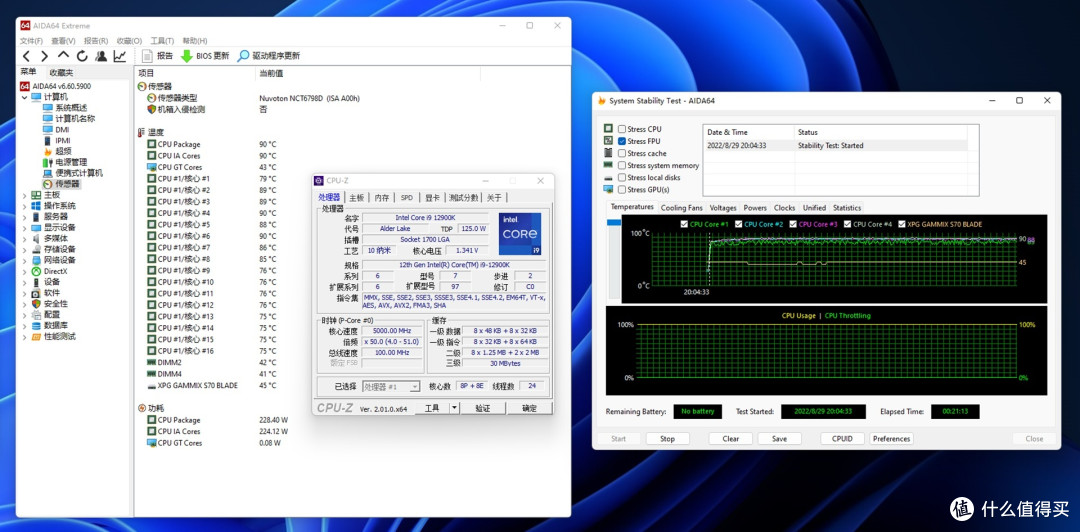Enable Stress system memory checkbox
Screen dimensions: 1080x532
pos(622,166)
